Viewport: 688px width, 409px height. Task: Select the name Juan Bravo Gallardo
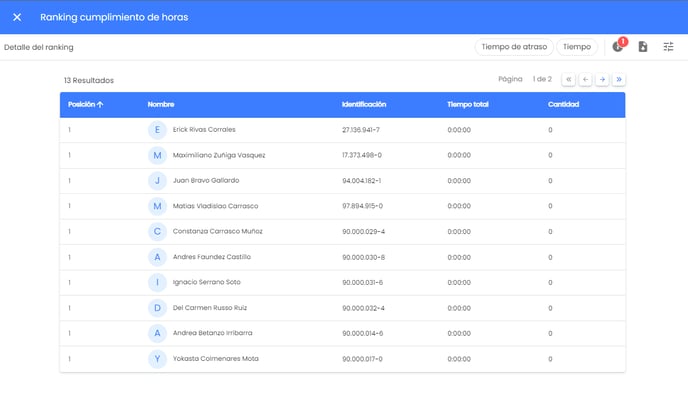point(206,180)
